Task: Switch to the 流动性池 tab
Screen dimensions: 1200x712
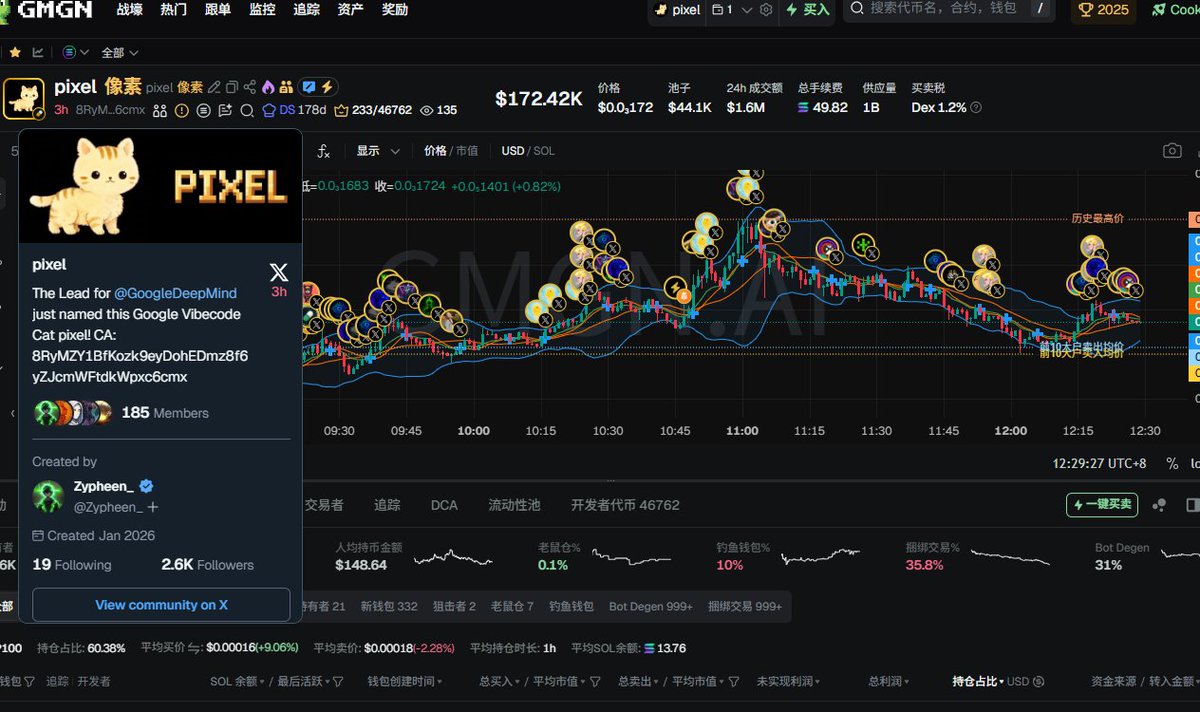Action: click(x=514, y=505)
